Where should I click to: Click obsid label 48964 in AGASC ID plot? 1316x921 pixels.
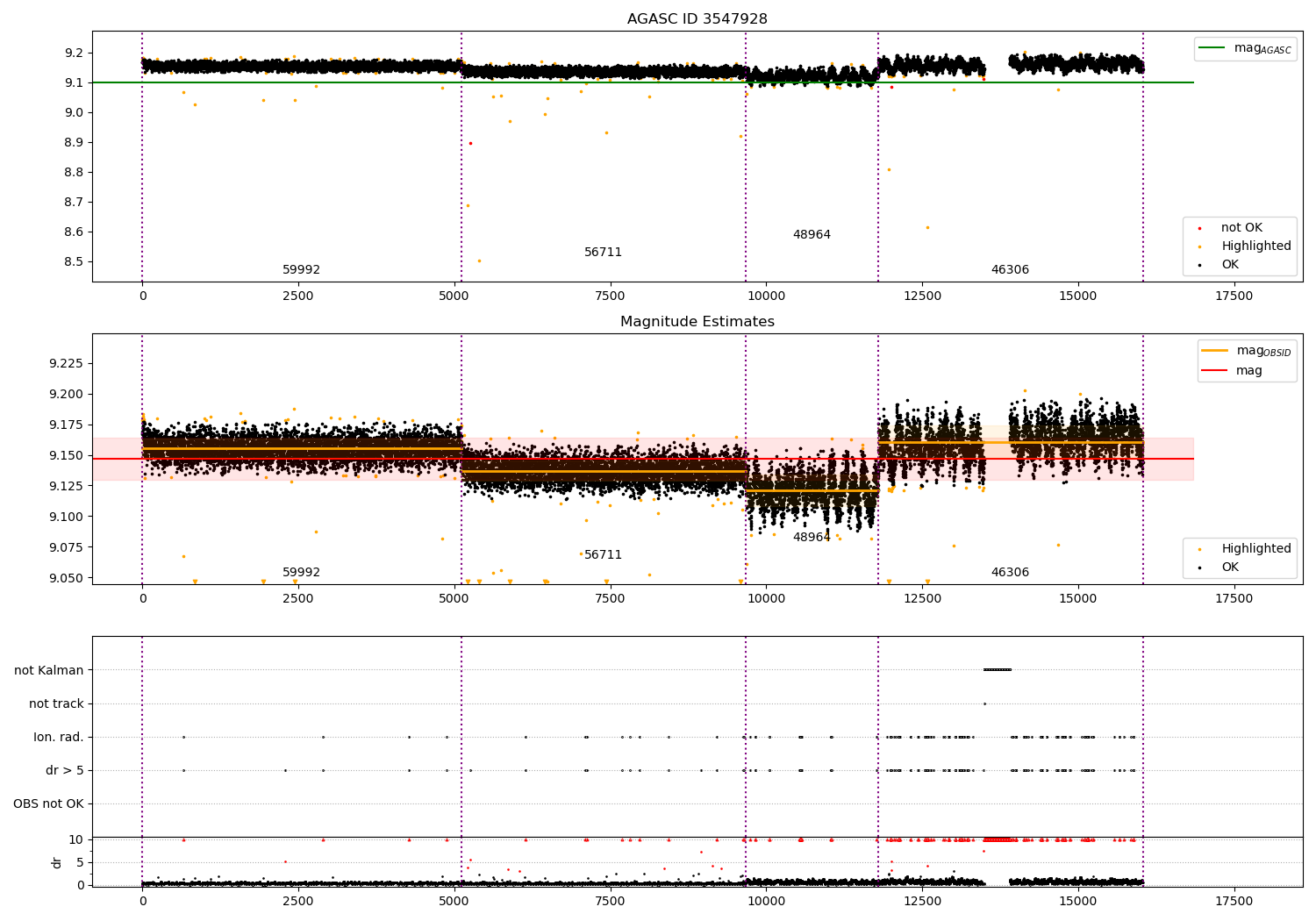coord(812,235)
